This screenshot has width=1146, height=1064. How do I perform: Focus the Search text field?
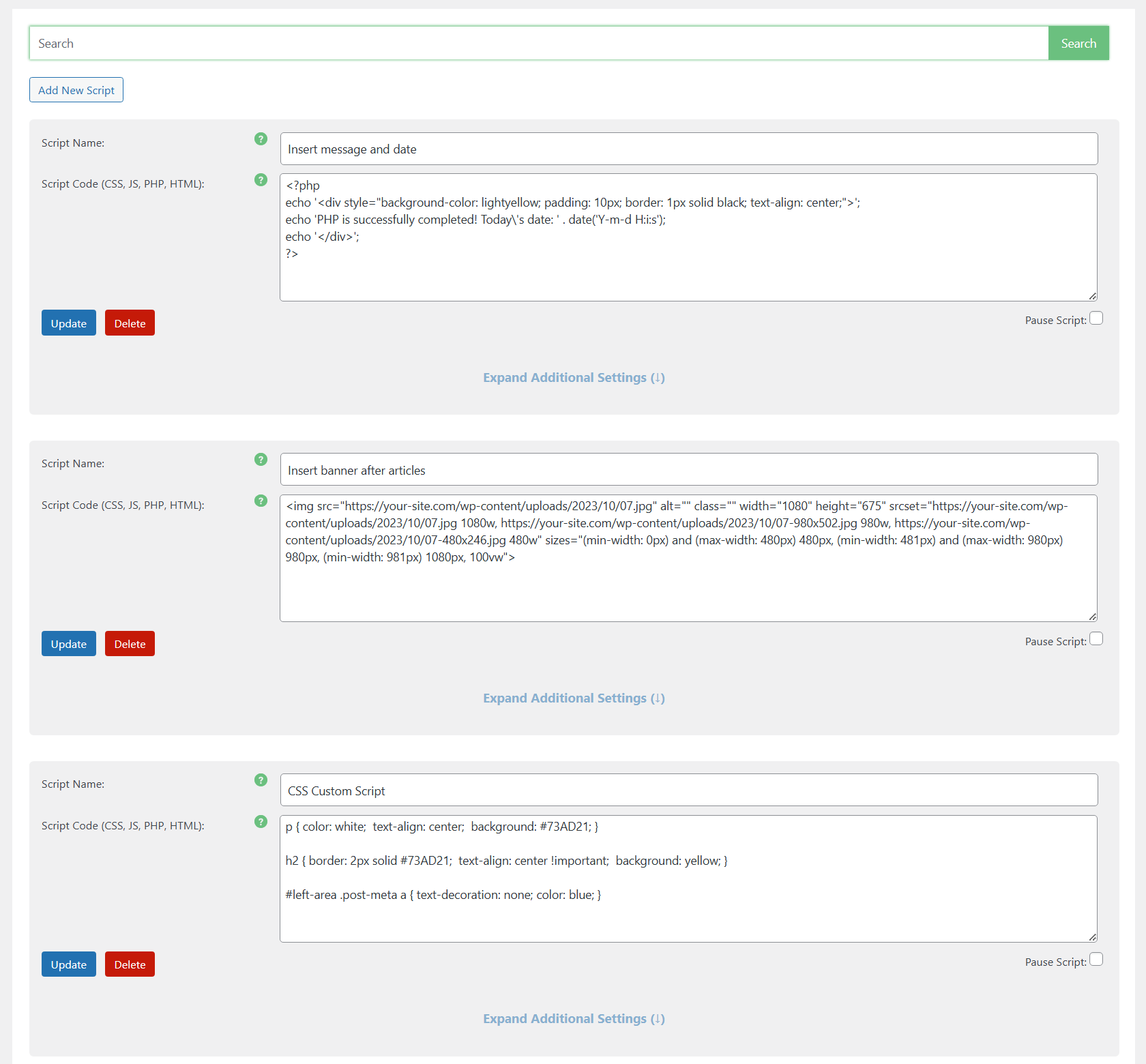click(538, 44)
